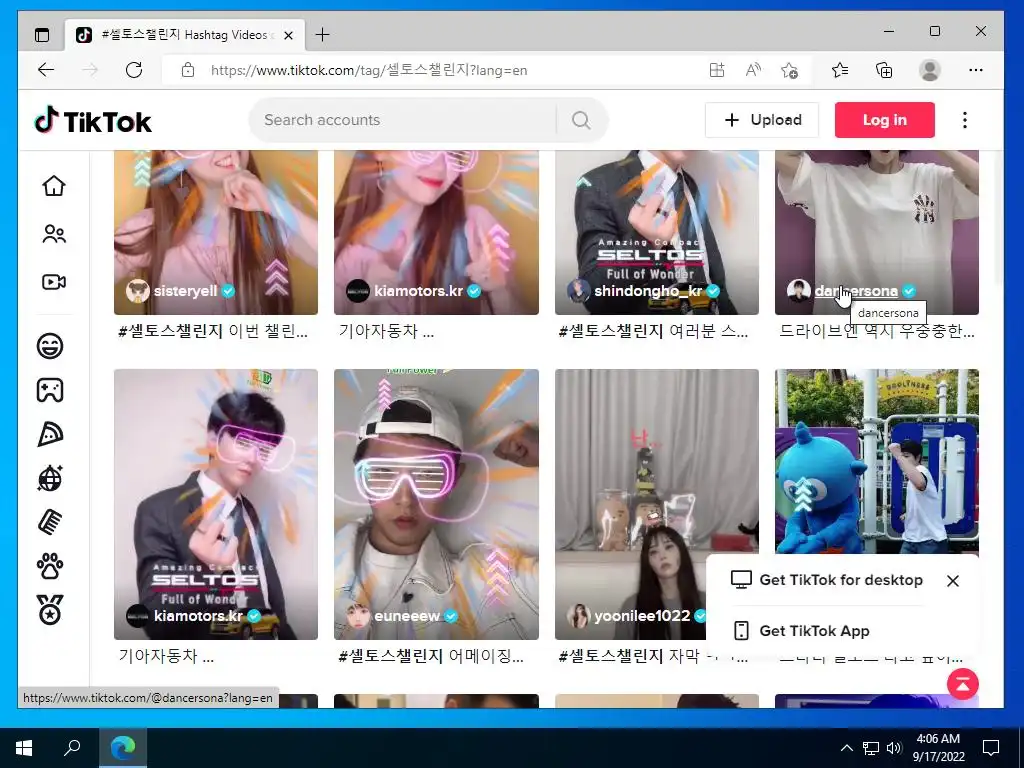Open the LIVE video camera icon

pos(54,282)
